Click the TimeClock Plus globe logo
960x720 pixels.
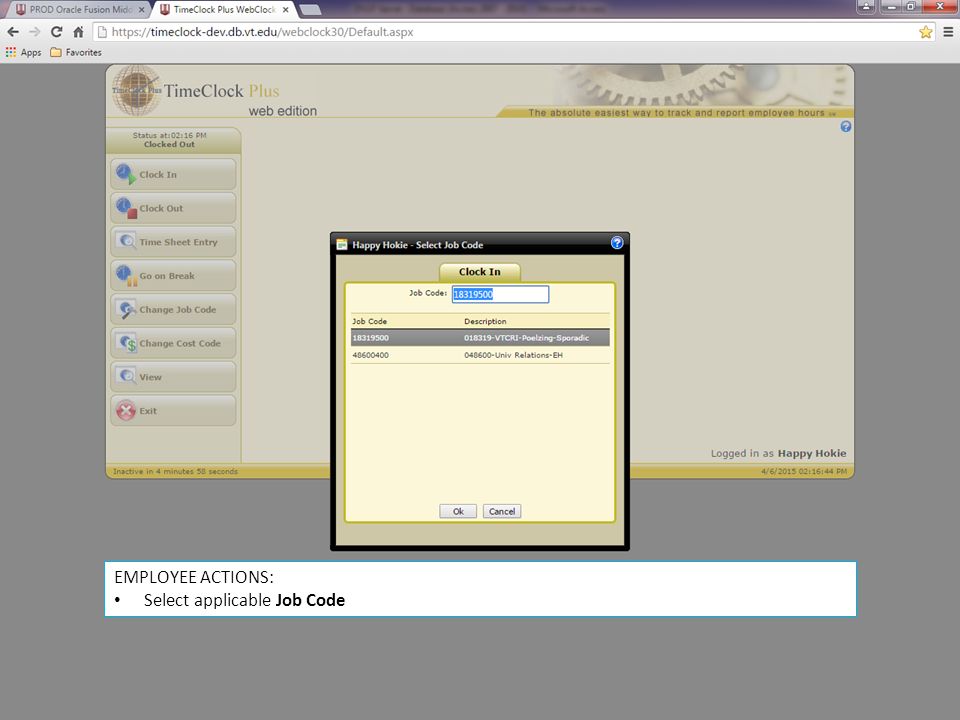click(x=135, y=91)
